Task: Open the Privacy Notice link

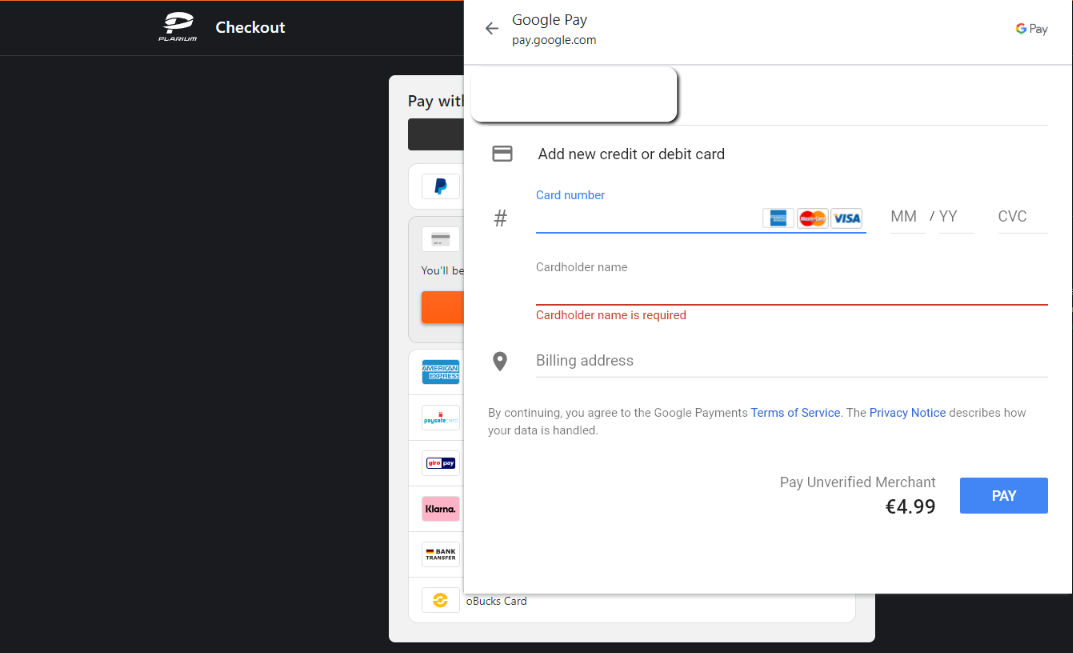Action: point(907,413)
